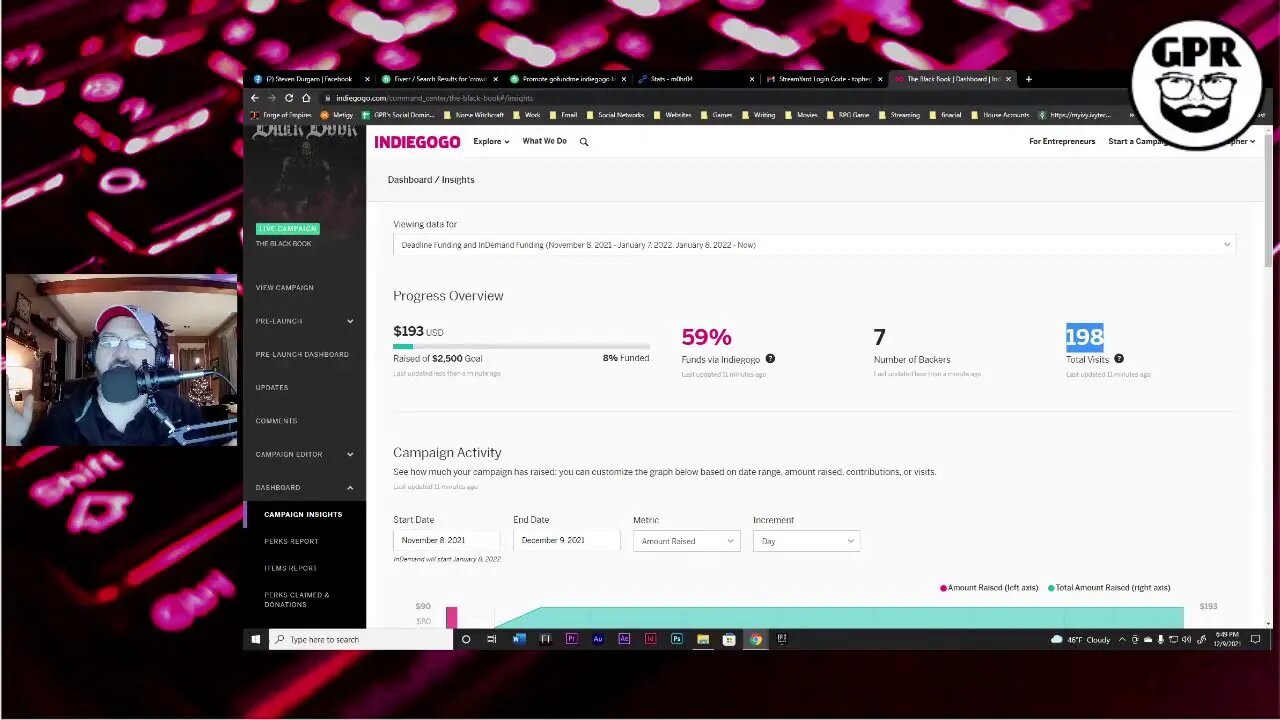Toggle Total Amount Raised right axis legend swatch
This screenshot has width=1280, height=720.
[1051, 588]
